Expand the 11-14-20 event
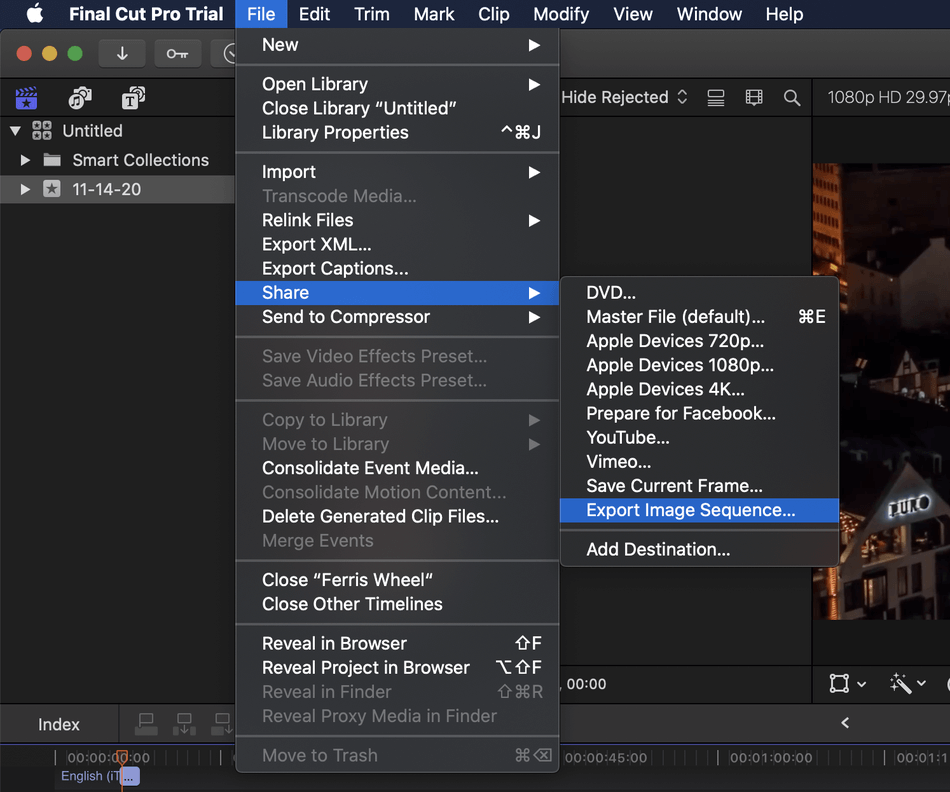950x792 pixels. (x=25, y=189)
